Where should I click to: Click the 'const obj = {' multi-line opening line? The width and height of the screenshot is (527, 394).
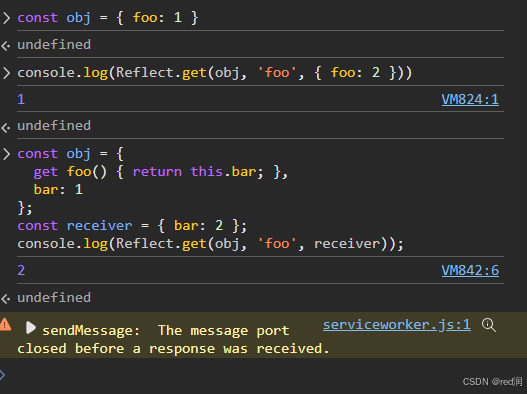click(71, 154)
